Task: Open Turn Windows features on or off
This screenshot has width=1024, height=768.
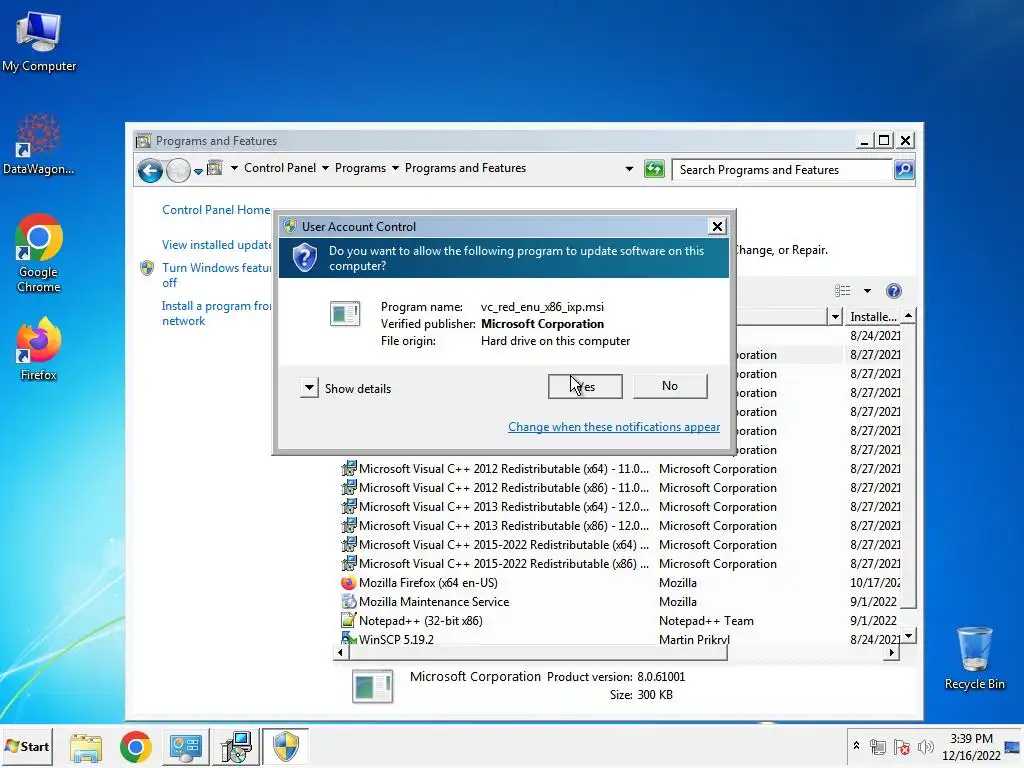Action: (216, 275)
